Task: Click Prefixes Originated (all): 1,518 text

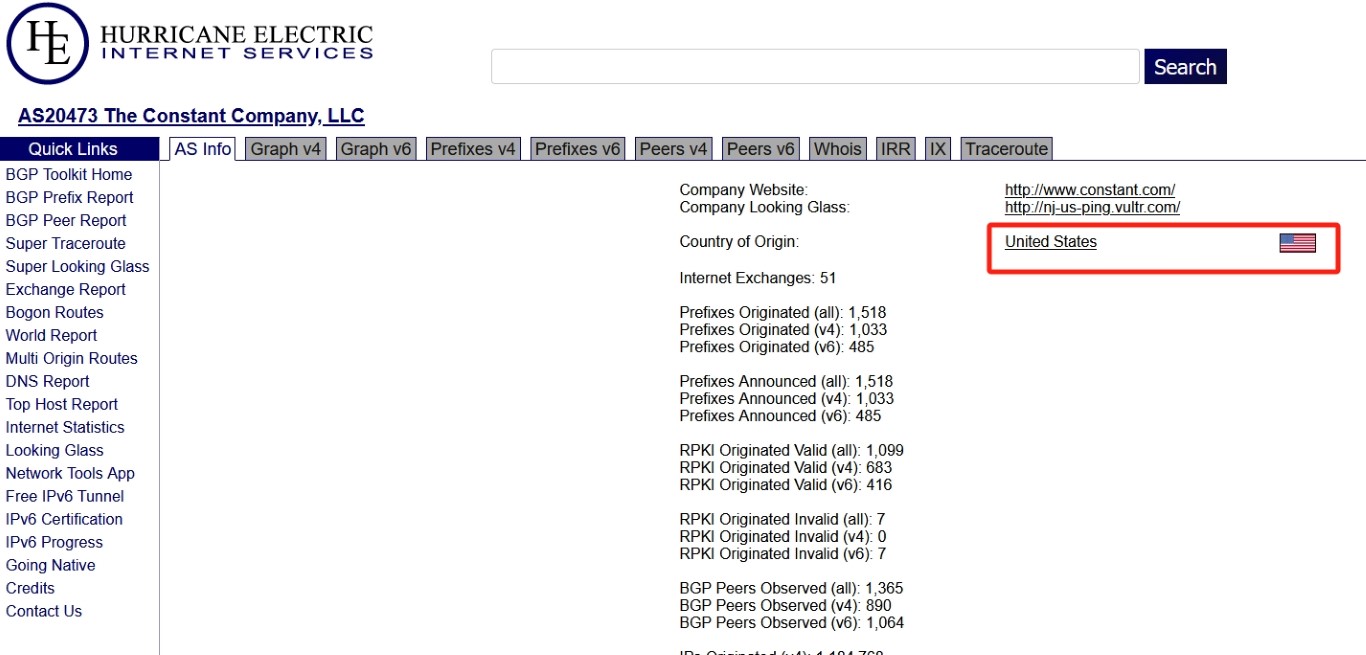Action: [x=783, y=312]
